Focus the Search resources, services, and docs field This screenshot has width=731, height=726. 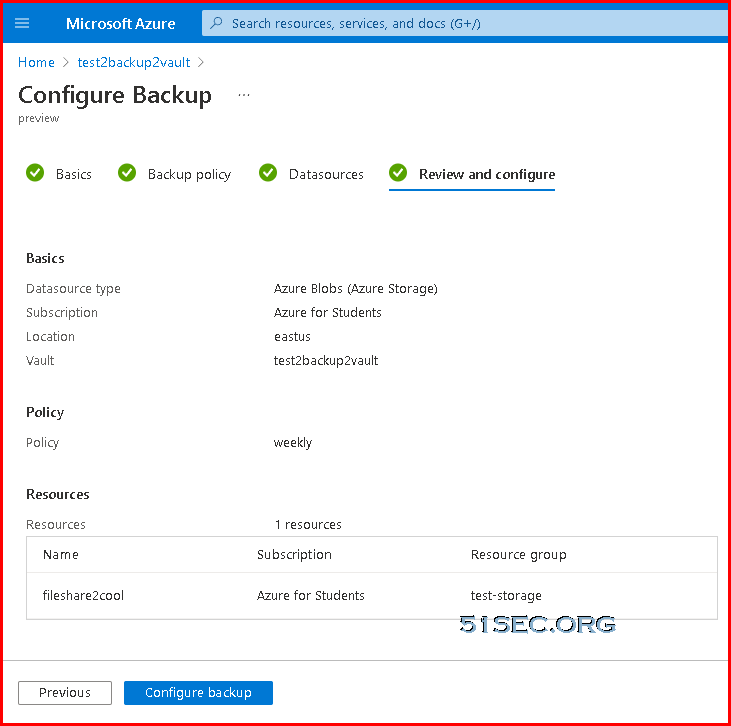tap(466, 23)
